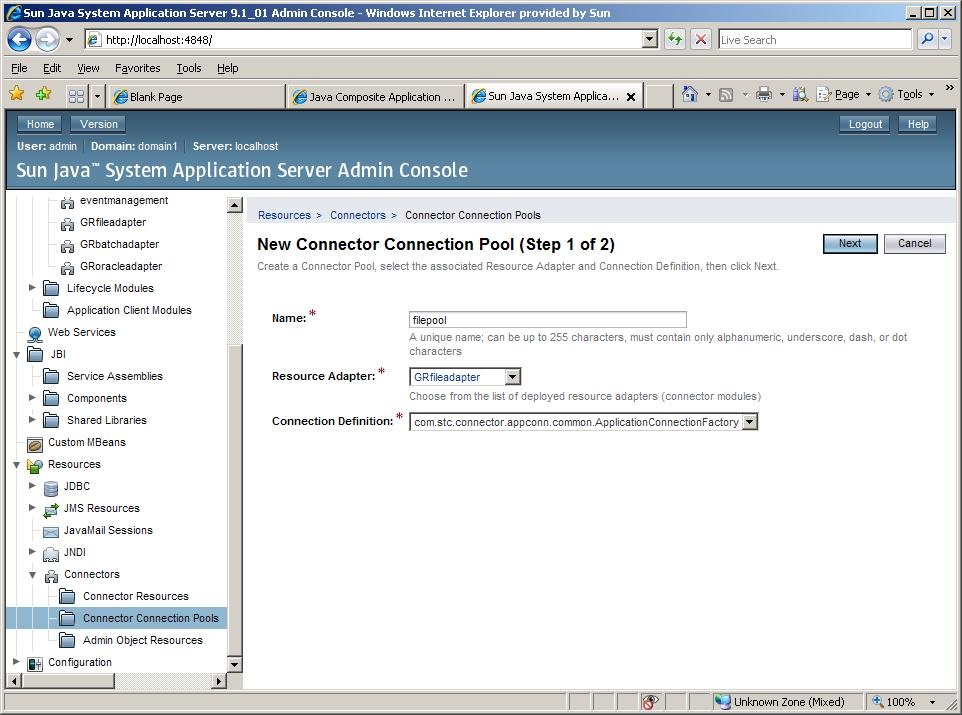
Task: Open the Custom MBeans icon
Action: [35, 444]
